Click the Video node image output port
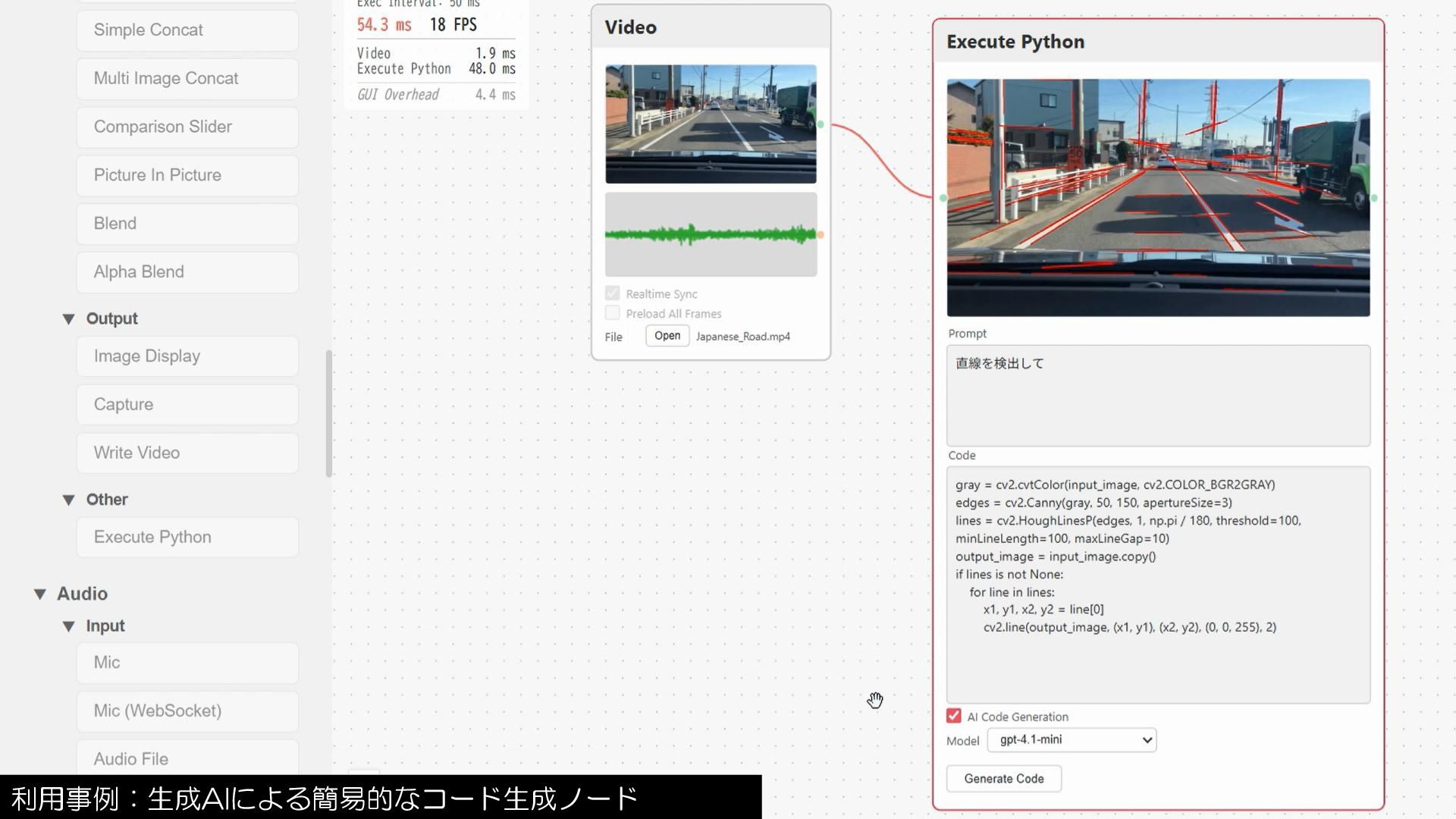This screenshot has height=819, width=1456. tap(821, 124)
